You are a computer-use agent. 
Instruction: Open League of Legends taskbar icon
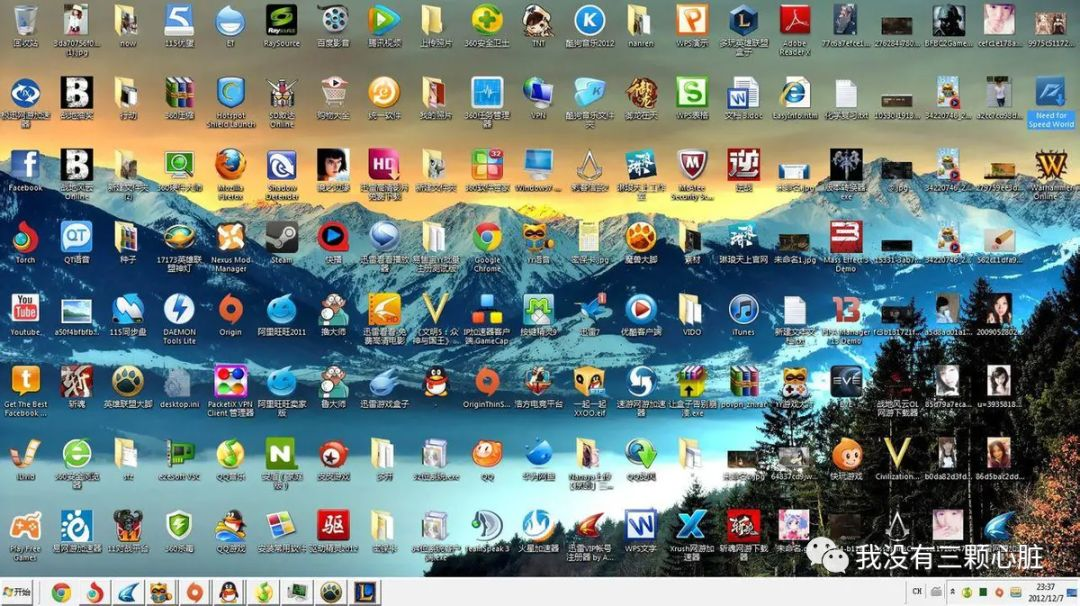coord(364,592)
